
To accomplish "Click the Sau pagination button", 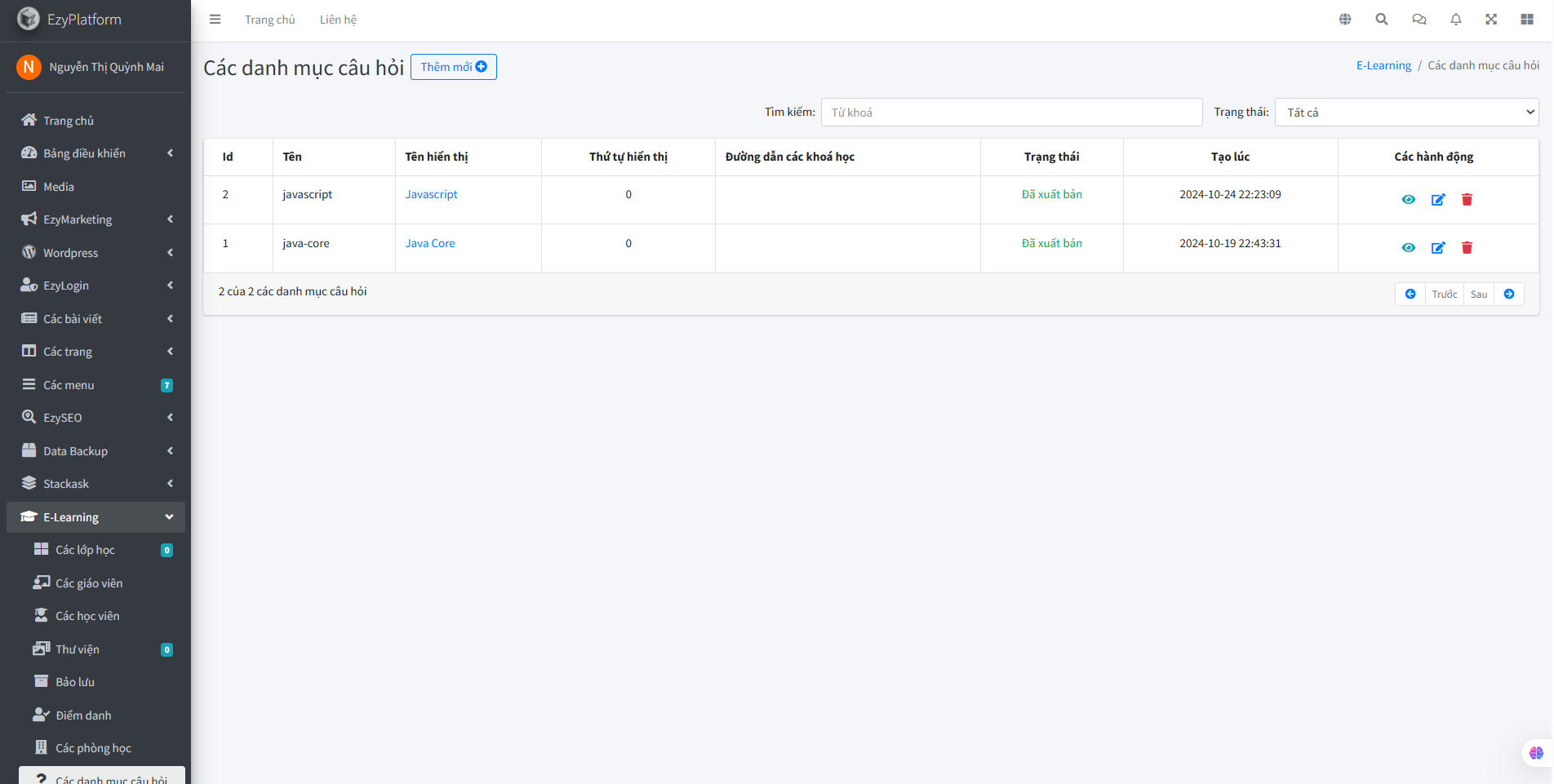I will click(1479, 295).
